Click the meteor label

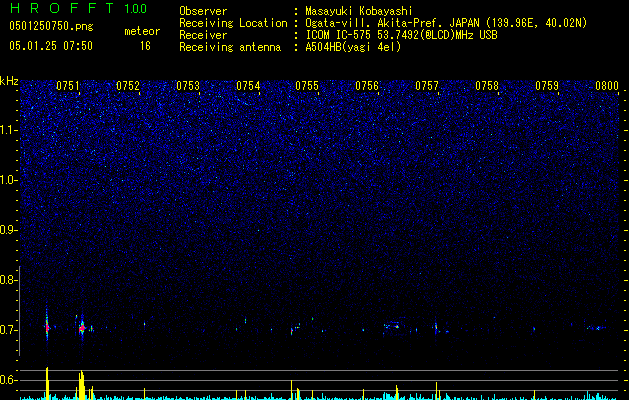142,31
